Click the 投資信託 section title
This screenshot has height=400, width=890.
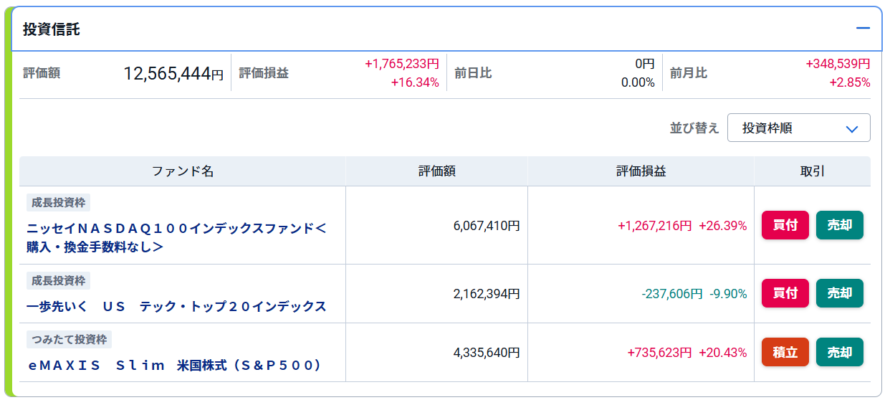(51, 30)
